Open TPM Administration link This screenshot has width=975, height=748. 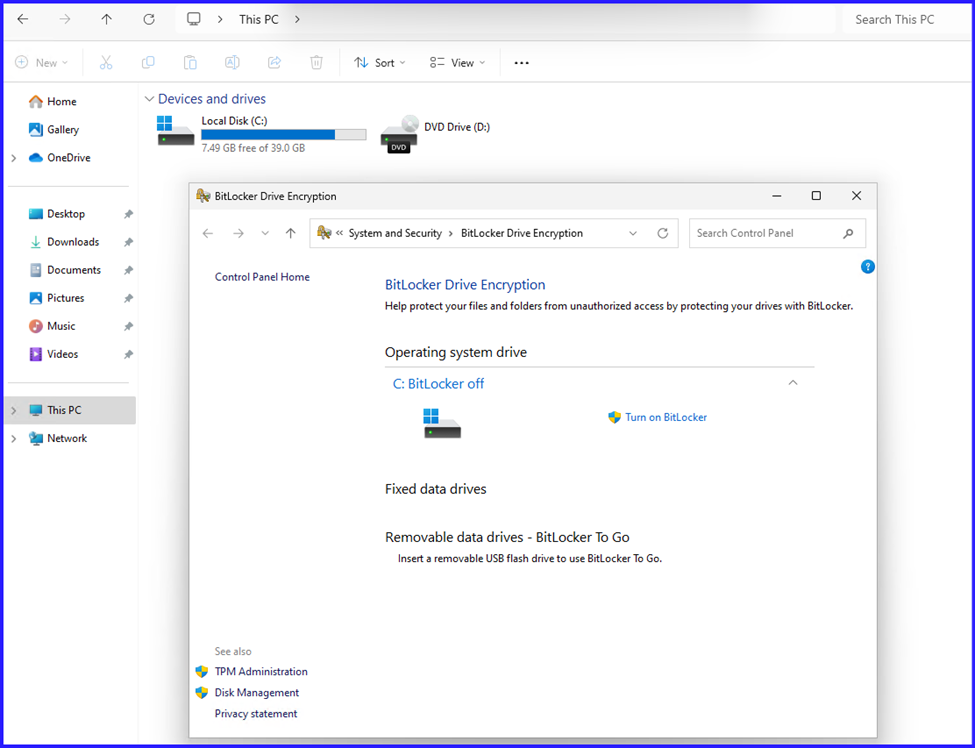[261, 671]
